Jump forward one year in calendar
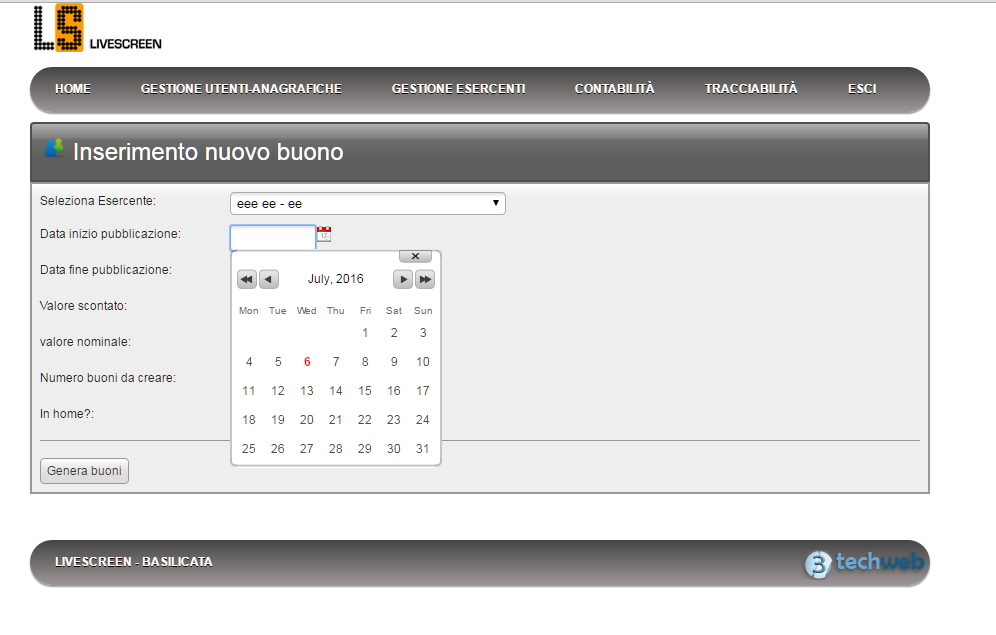The image size is (996, 635). point(425,279)
